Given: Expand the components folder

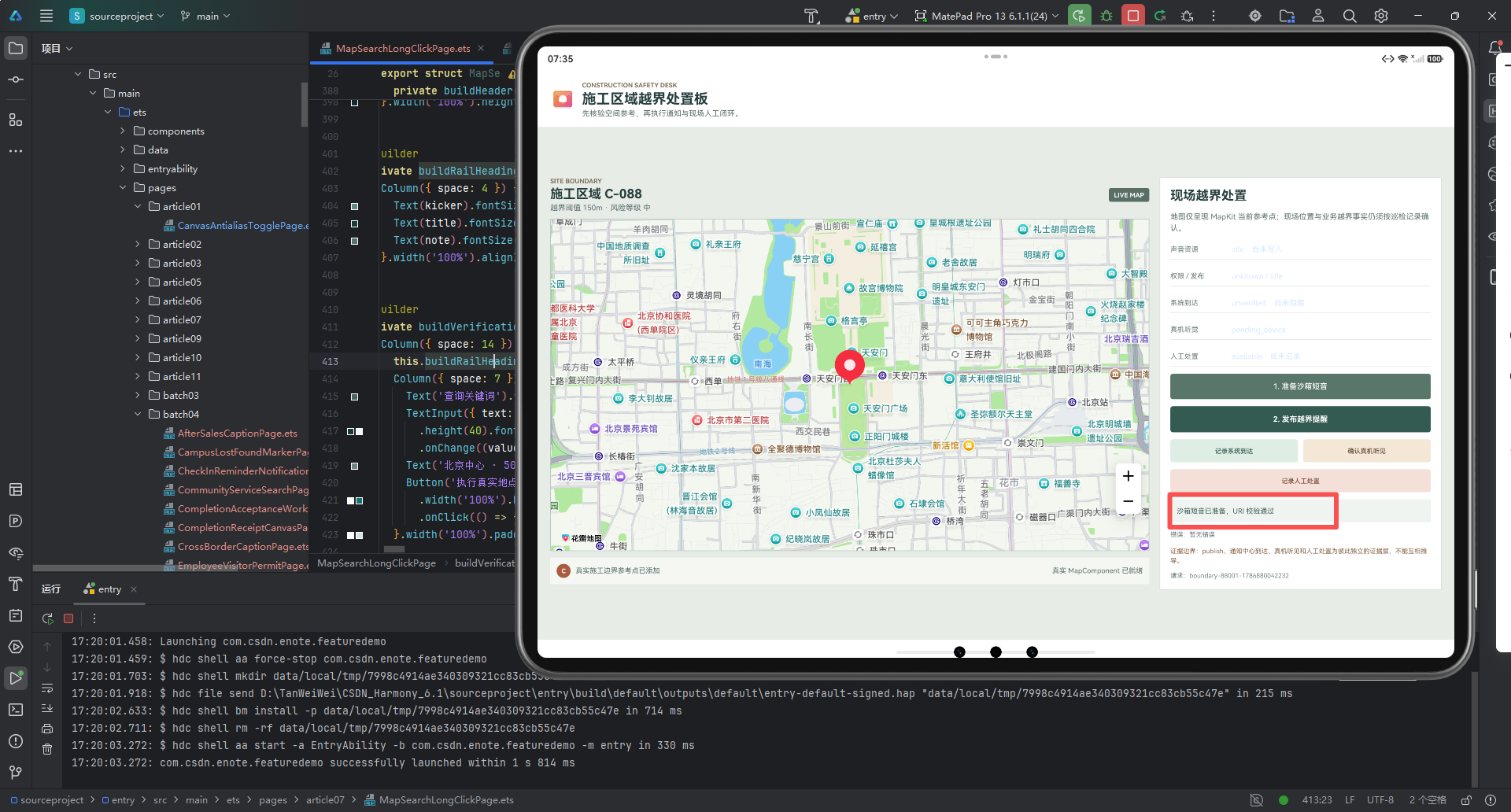Looking at the screenshot, I should coord(123,131).
